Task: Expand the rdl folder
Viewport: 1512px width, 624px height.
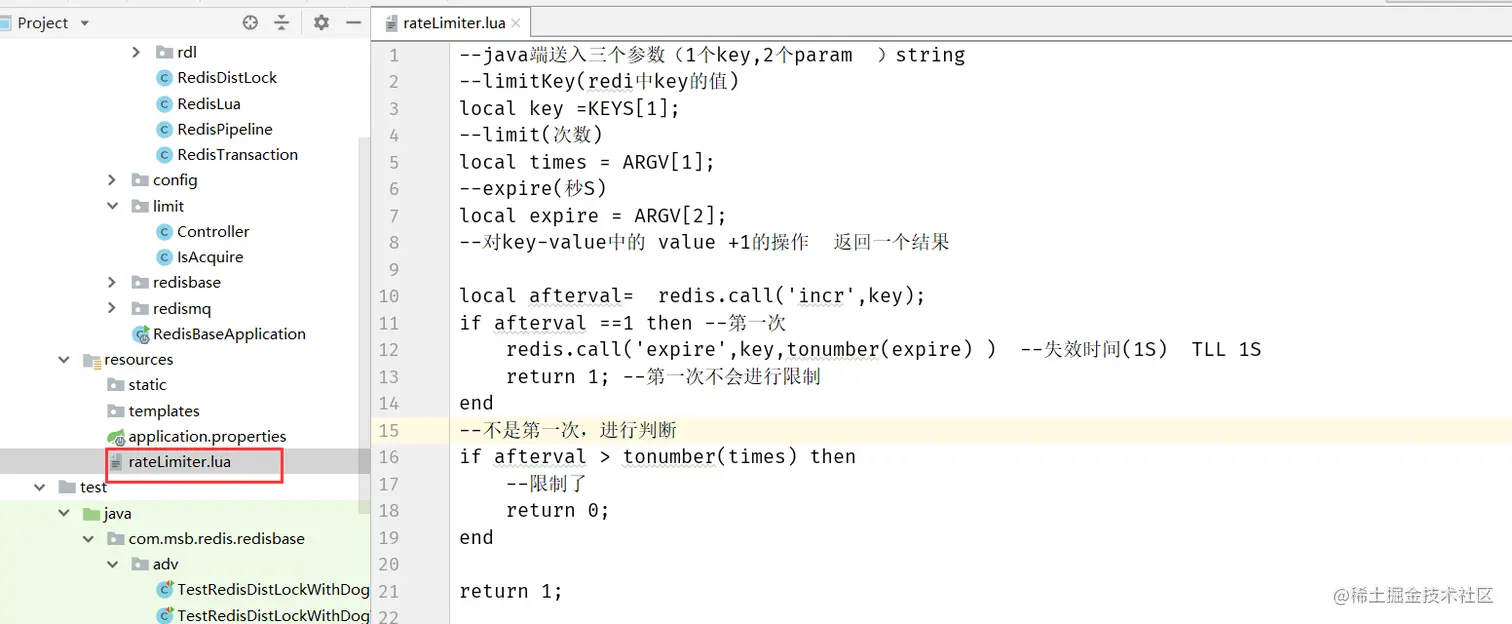Action: [x=136, y=52]
